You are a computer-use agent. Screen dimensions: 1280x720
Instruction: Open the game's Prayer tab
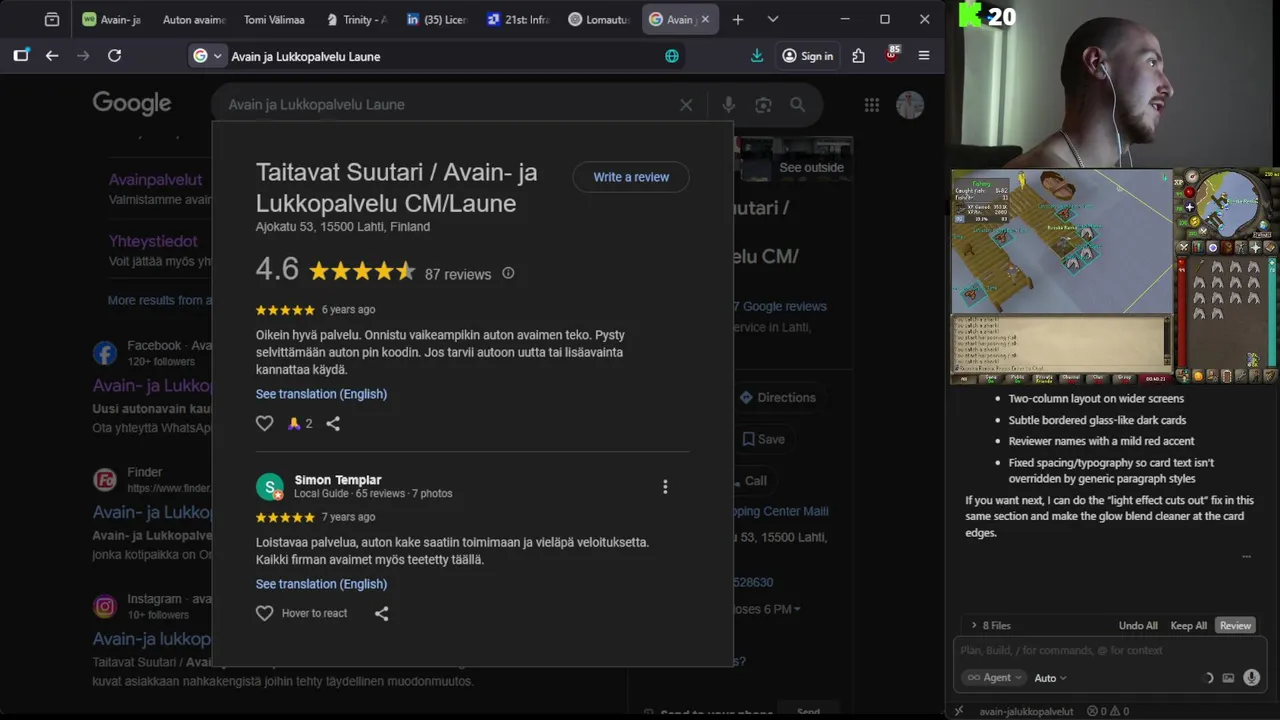1256,247
